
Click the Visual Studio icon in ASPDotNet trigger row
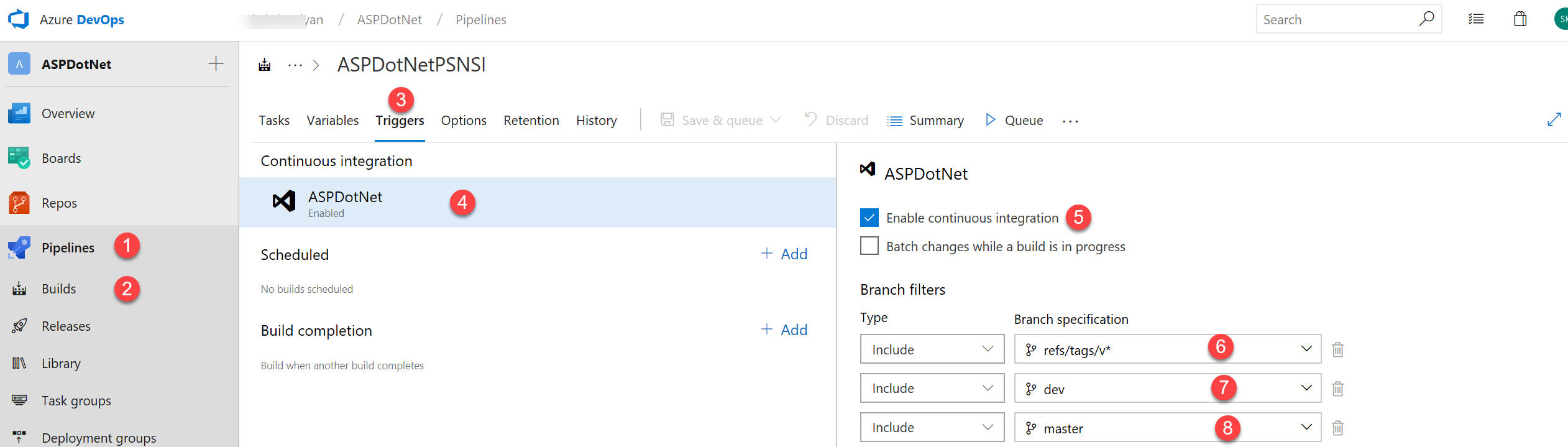pyautogui.click(x=284, y=201)
